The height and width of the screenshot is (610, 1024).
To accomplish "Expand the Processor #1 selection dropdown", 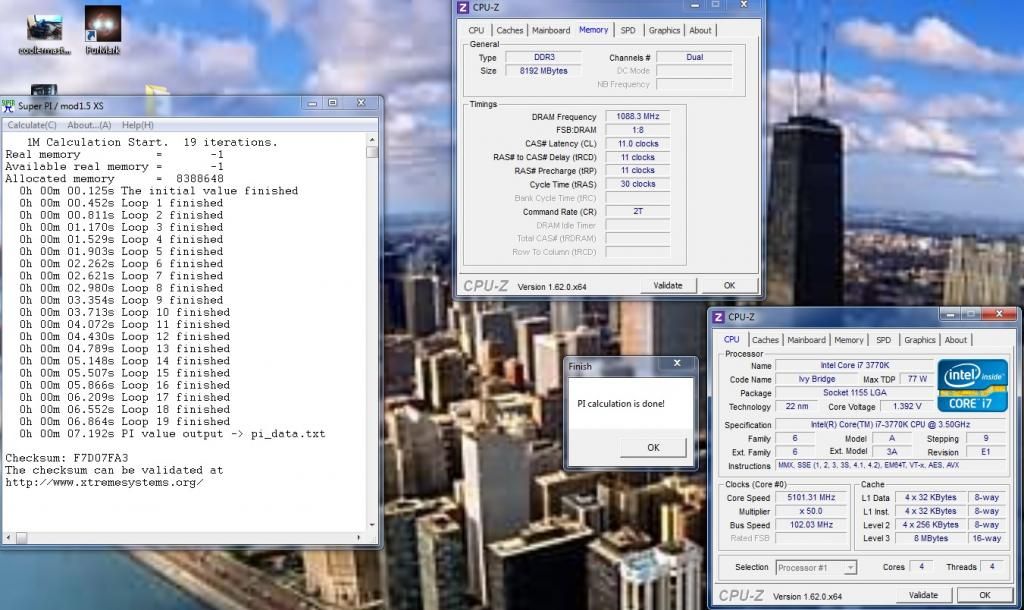I will [849, 568].
